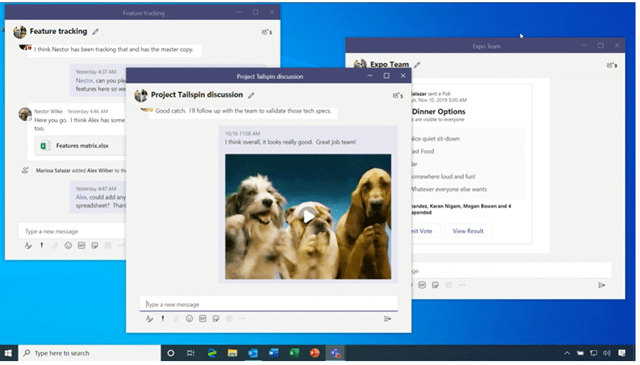Click Project Tailspin discussion chat title heading
The width and height of the screenshot is (640, 365).
coord(197,95)
